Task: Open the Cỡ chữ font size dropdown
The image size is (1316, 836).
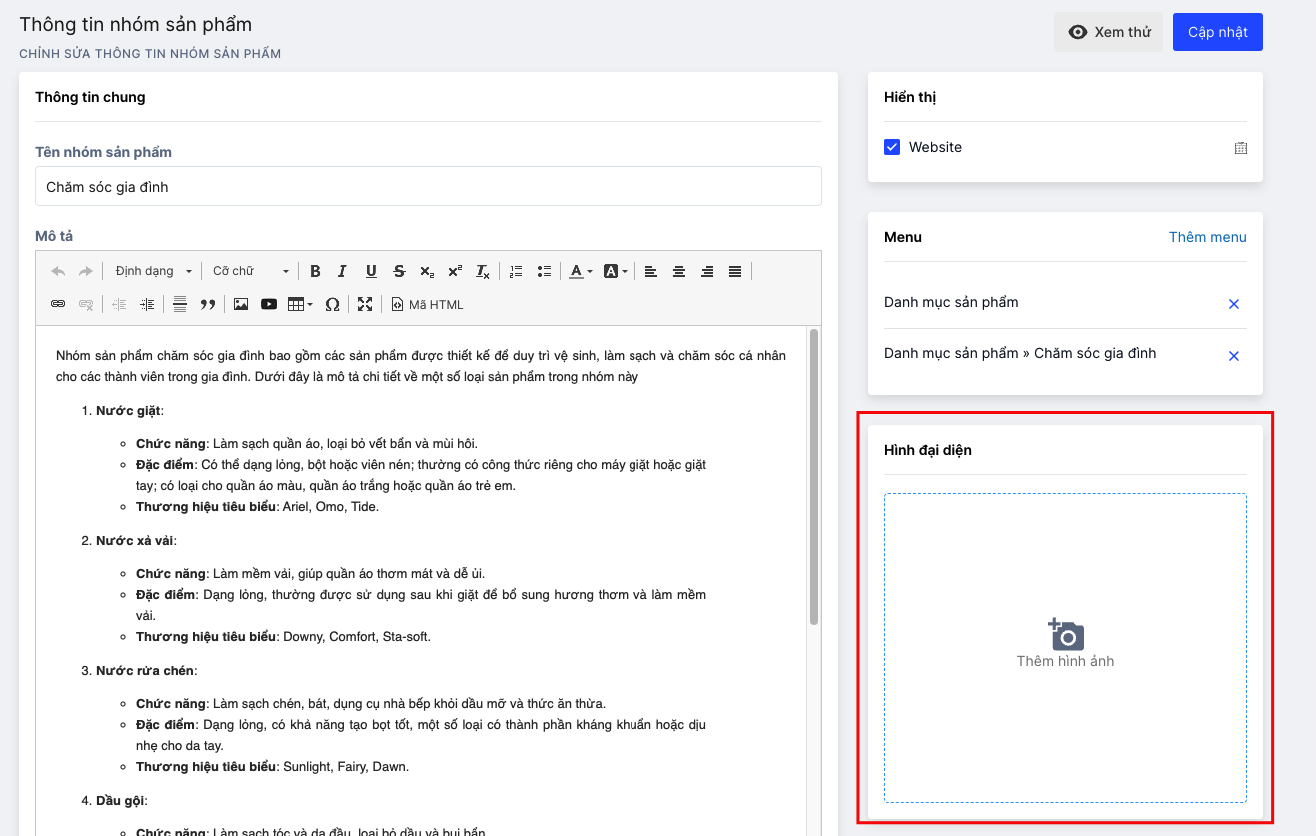Action: pyautogui.click(x=250, y=271)
